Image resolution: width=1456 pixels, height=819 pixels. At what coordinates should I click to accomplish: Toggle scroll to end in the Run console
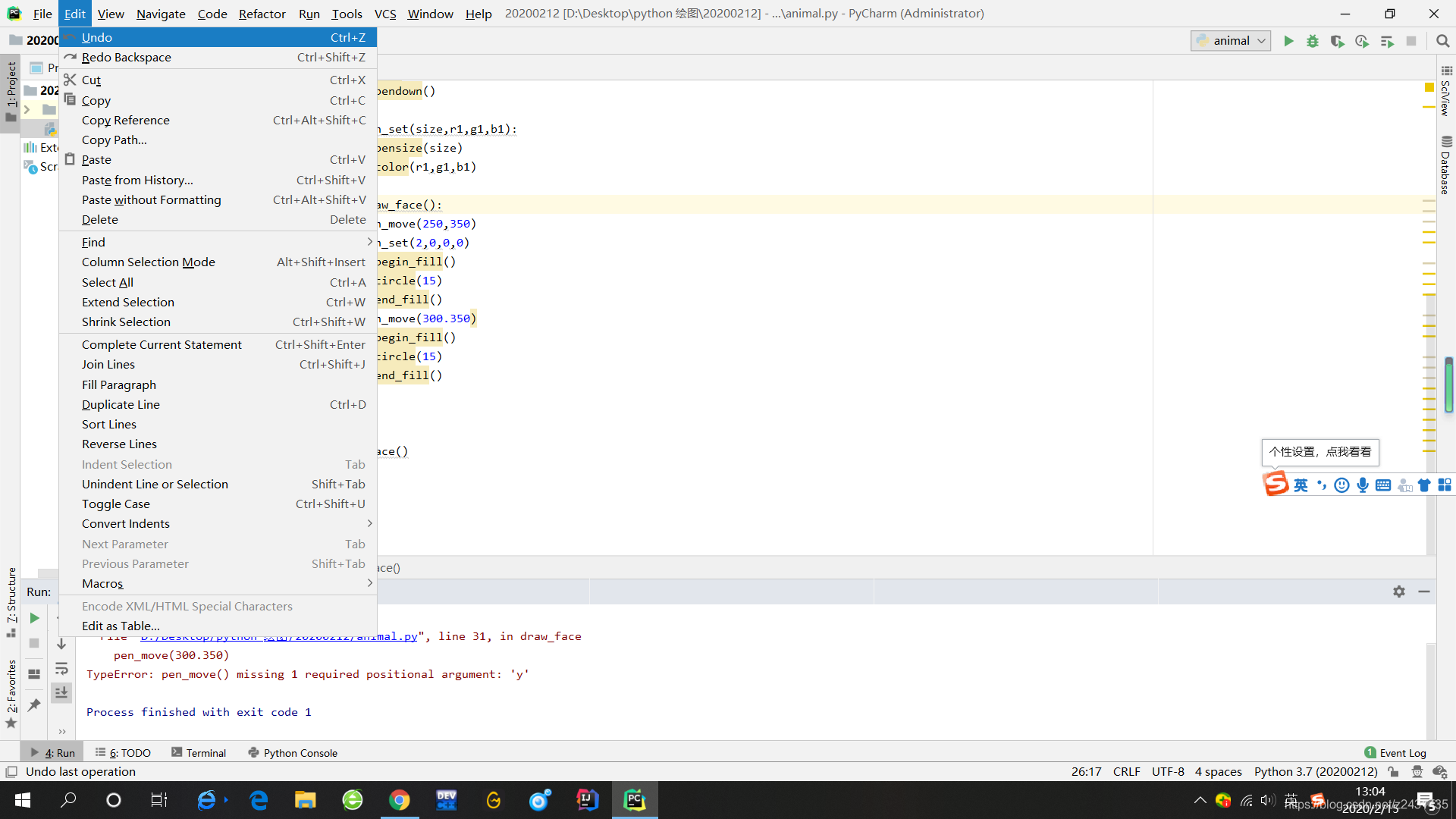click(x=61, y=692)
